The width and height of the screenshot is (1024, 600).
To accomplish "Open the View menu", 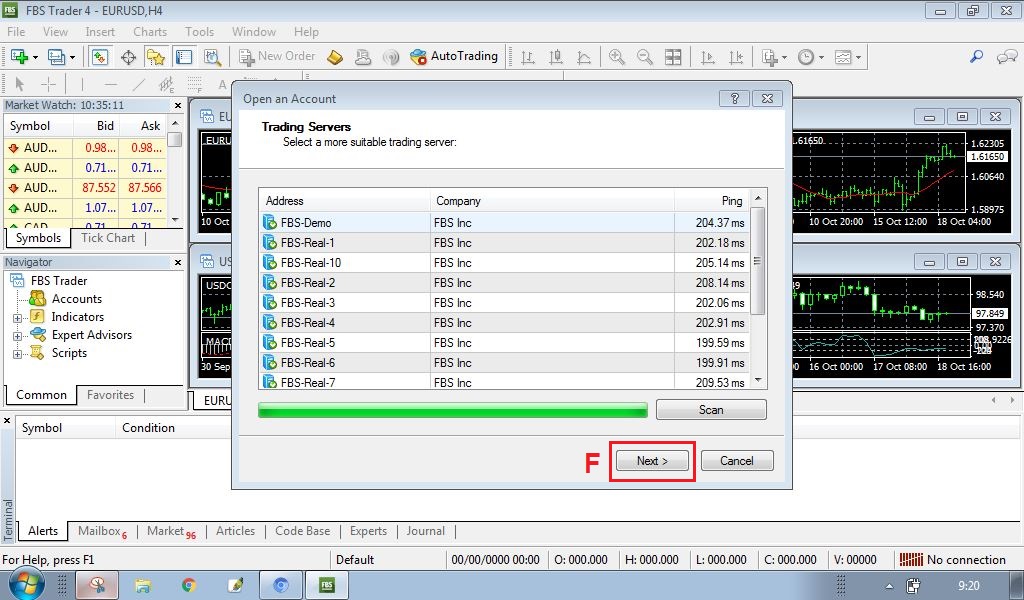I will tap(55, 31).
